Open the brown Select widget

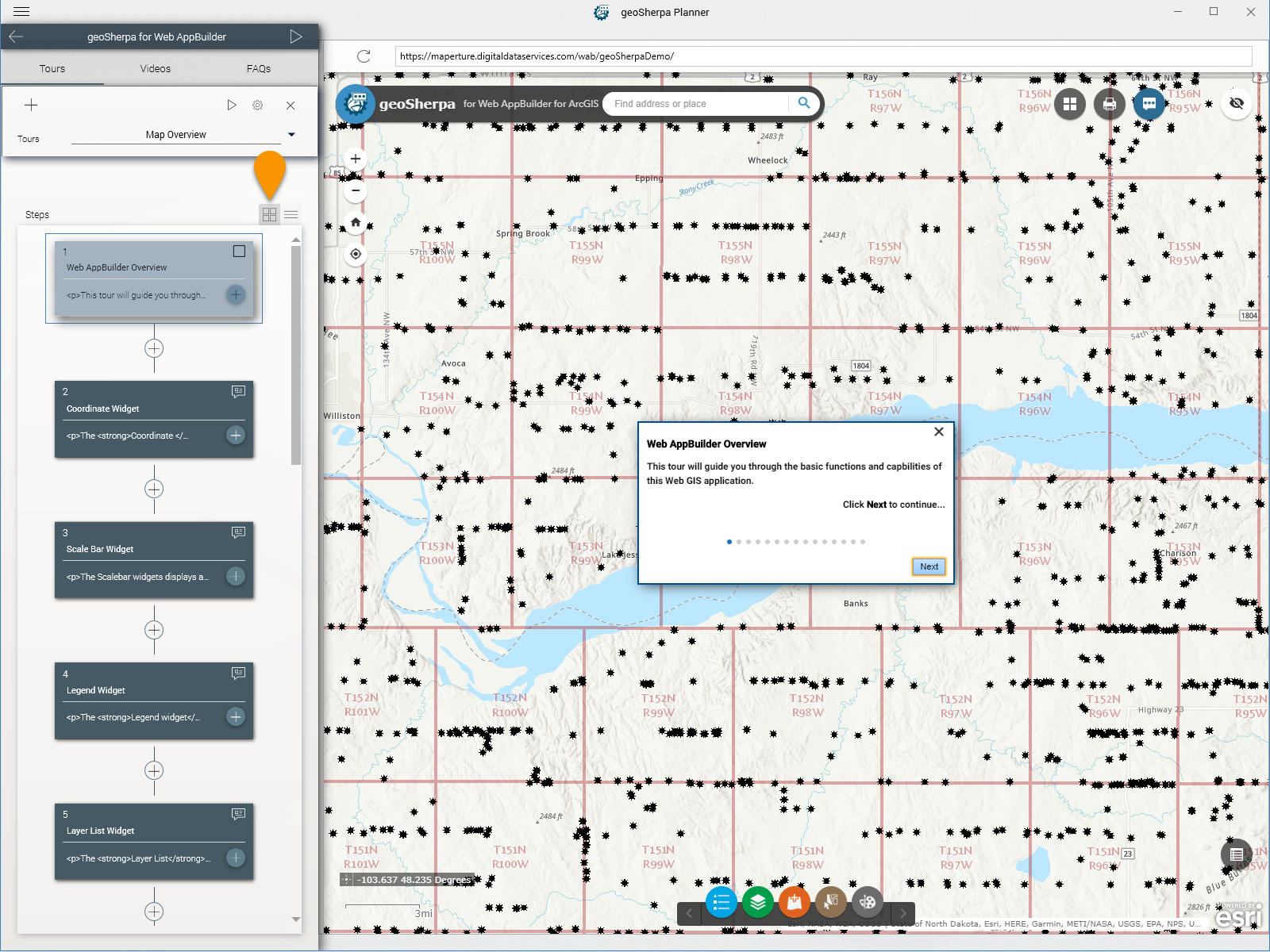pos(831,901)
